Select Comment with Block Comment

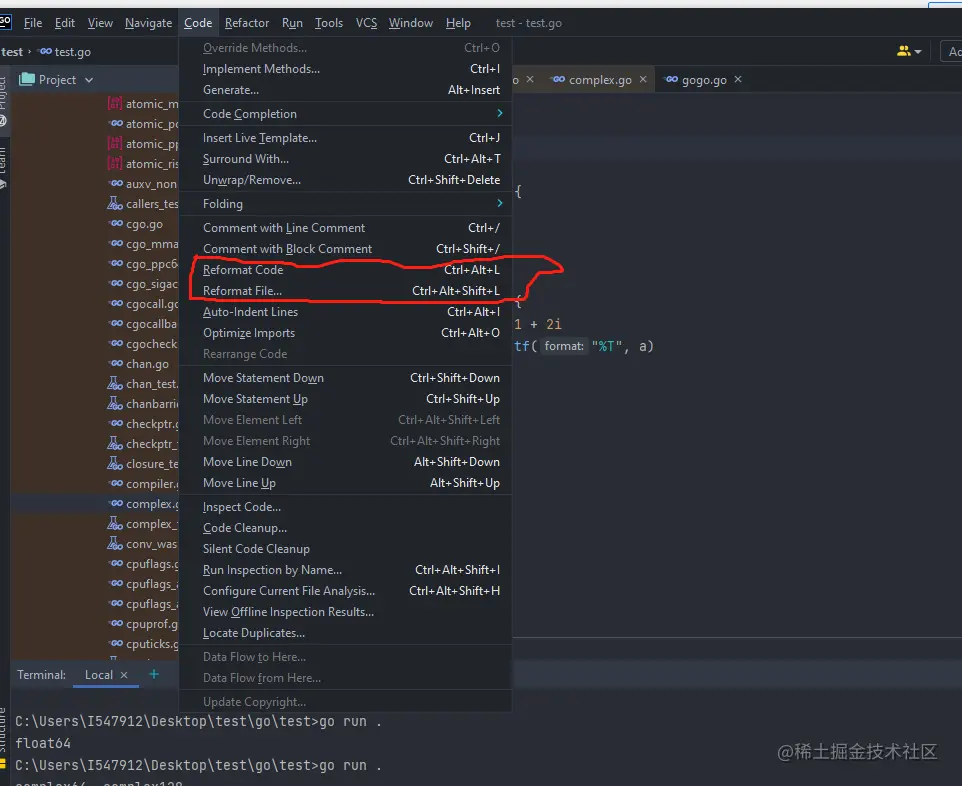346,249
